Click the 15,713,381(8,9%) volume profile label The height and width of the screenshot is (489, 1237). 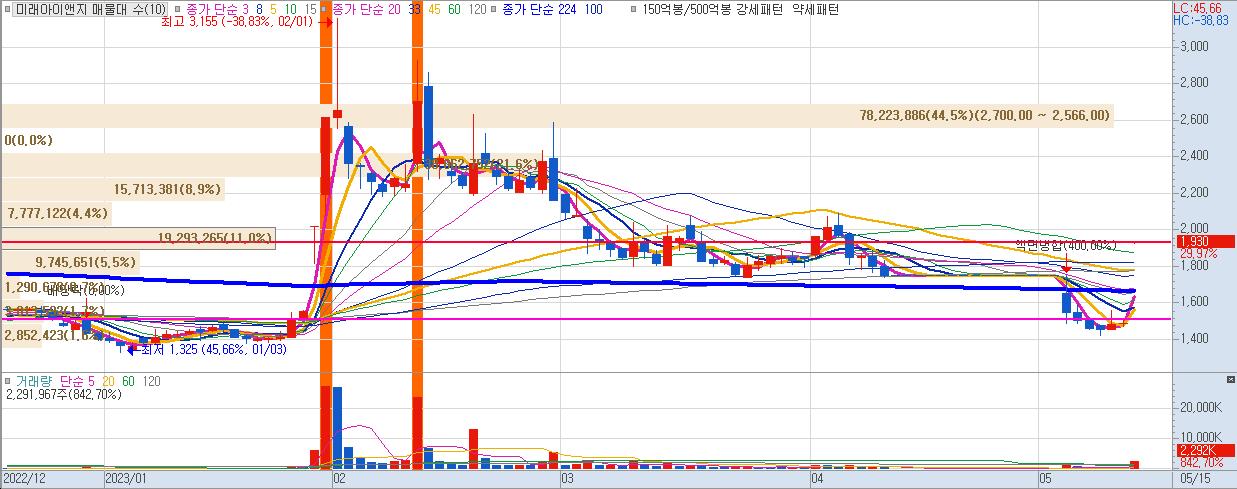167,188
